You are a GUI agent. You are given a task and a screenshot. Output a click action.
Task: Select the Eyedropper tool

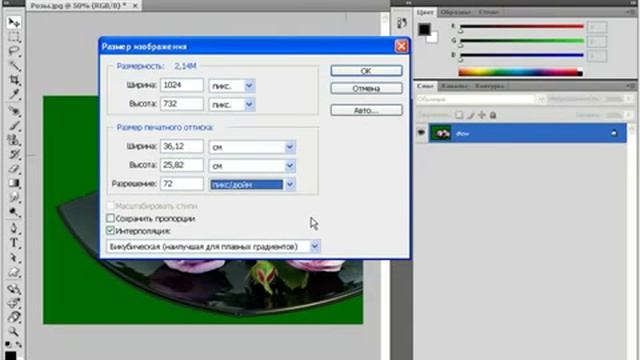click(13, 94)
